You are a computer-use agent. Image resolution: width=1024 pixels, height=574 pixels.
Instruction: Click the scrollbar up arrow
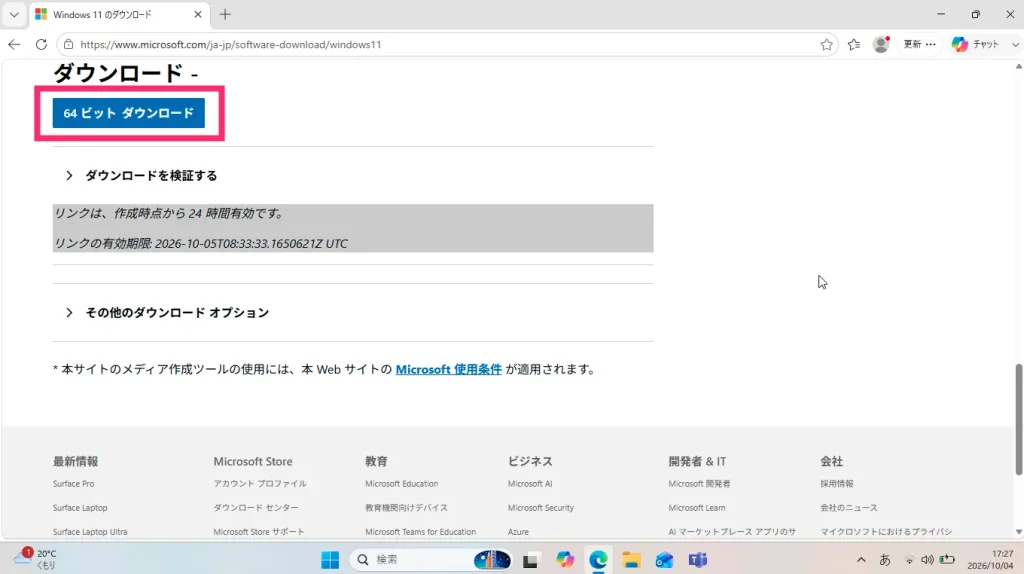1018,67
